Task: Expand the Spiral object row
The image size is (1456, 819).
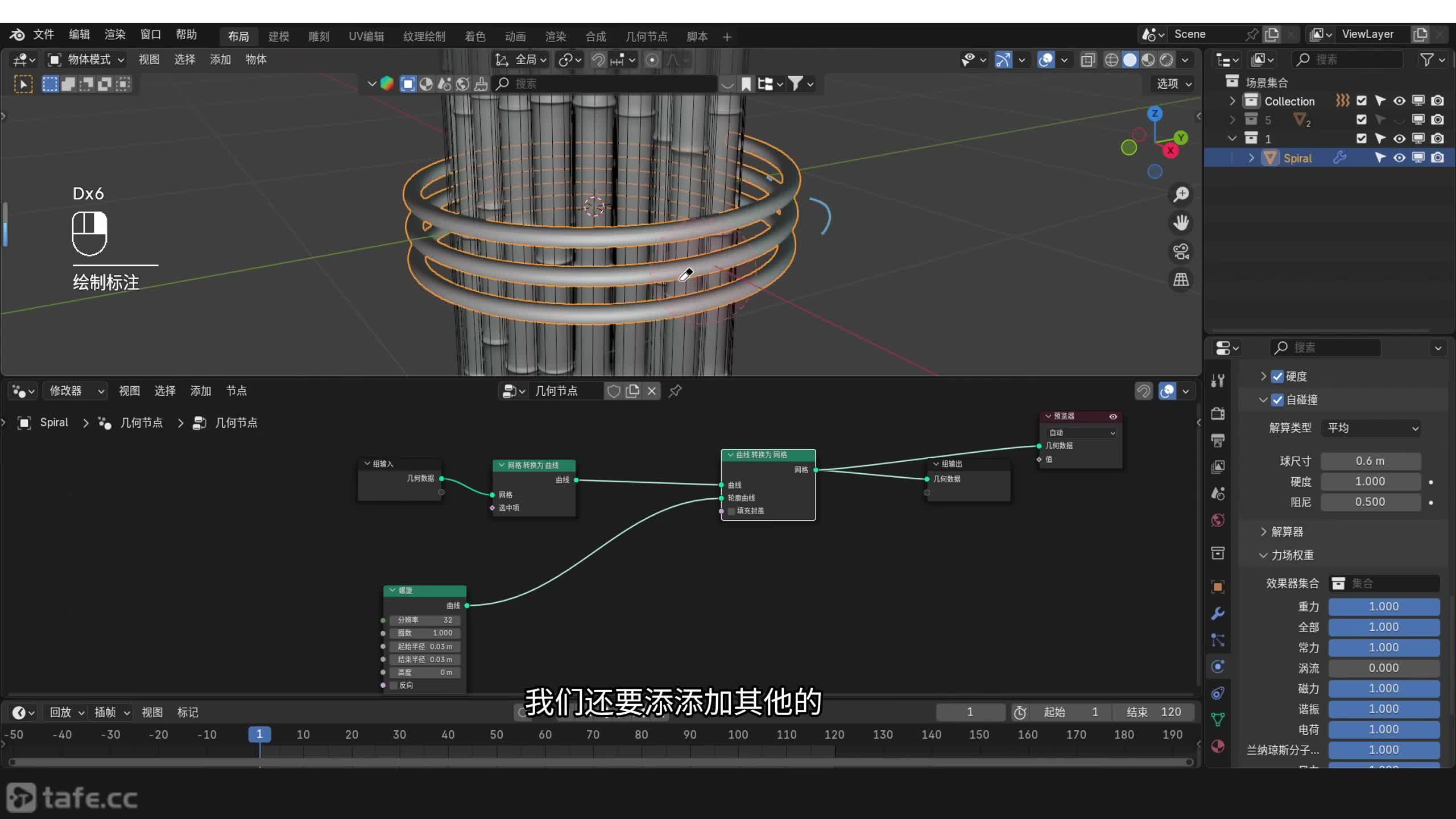Action: tap(1251, 158)
